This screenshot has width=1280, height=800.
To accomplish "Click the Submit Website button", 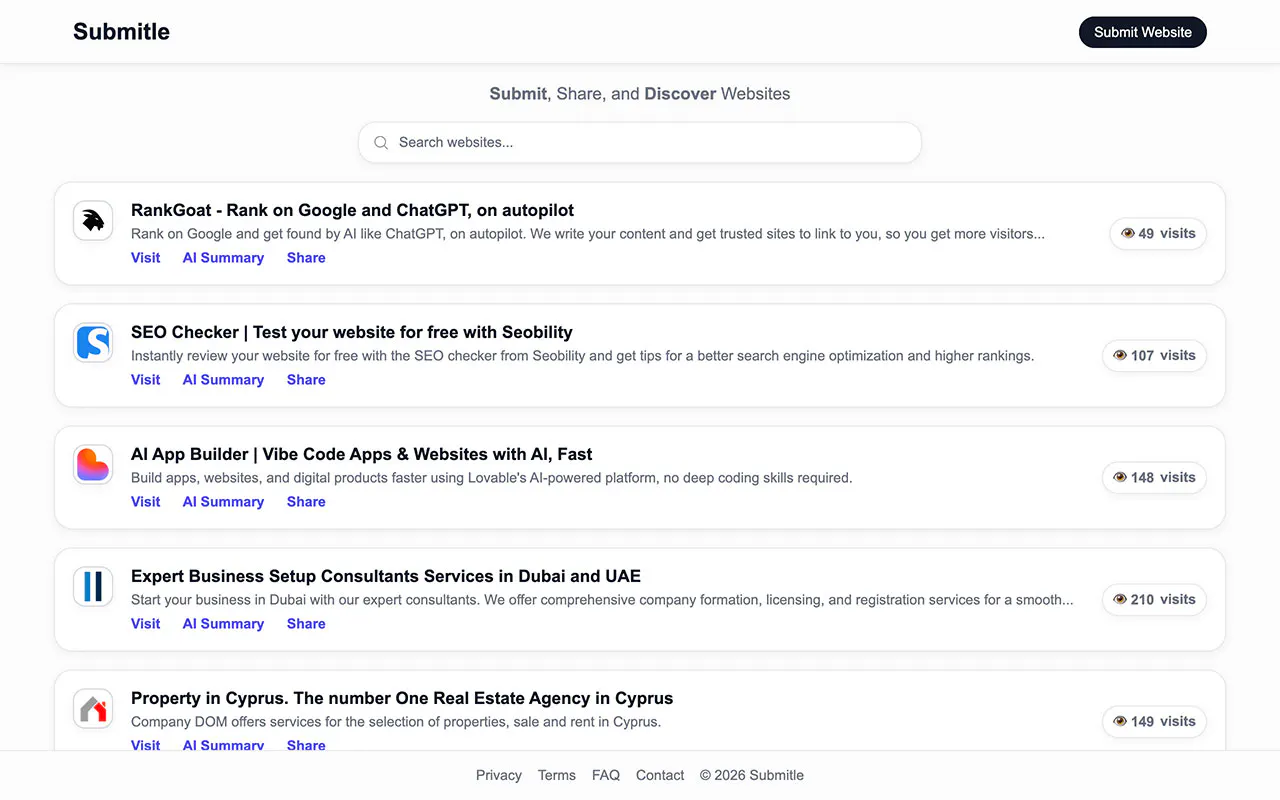I will 1143,32.
